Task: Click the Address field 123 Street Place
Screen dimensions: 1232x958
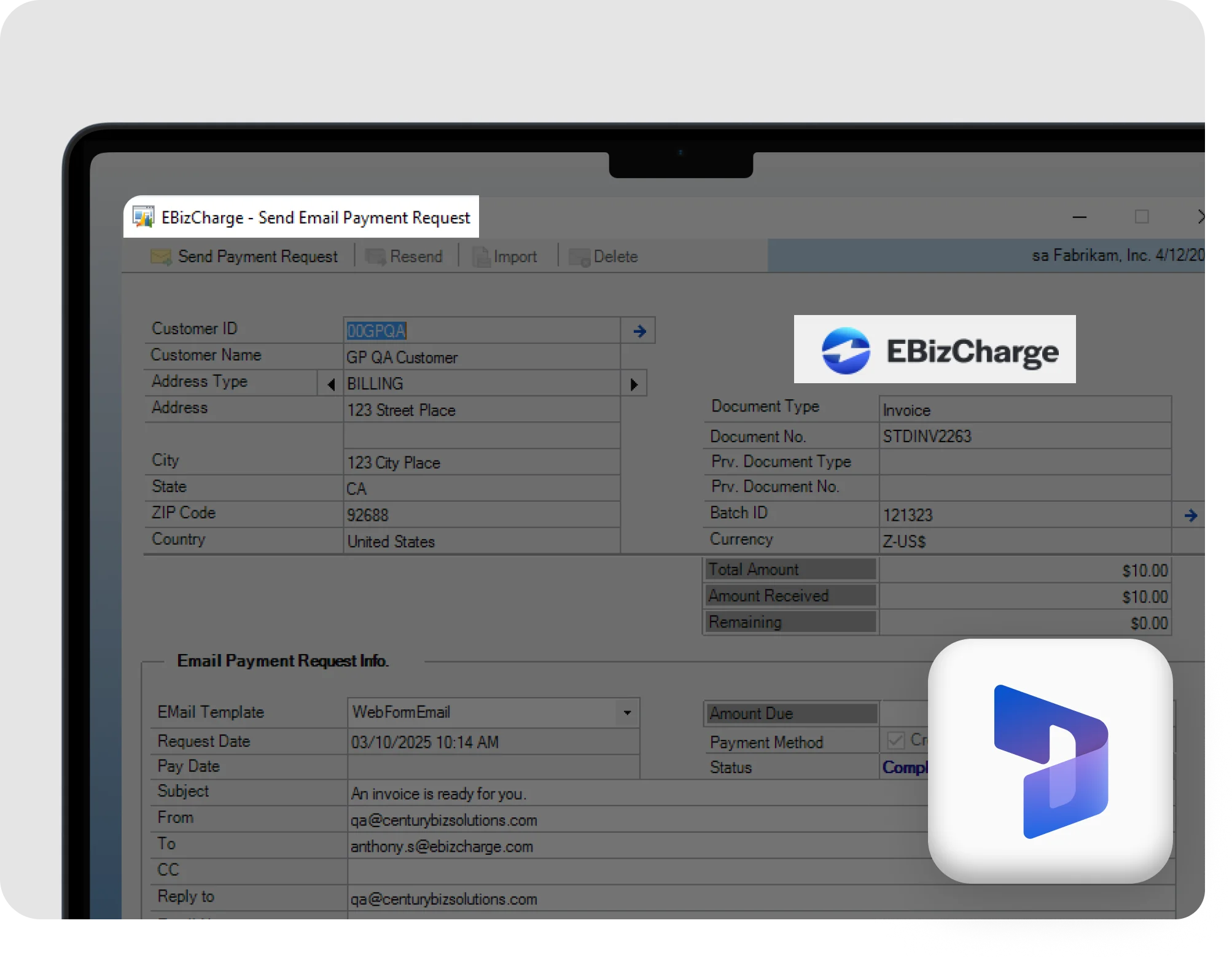Action: coord(481,410)
